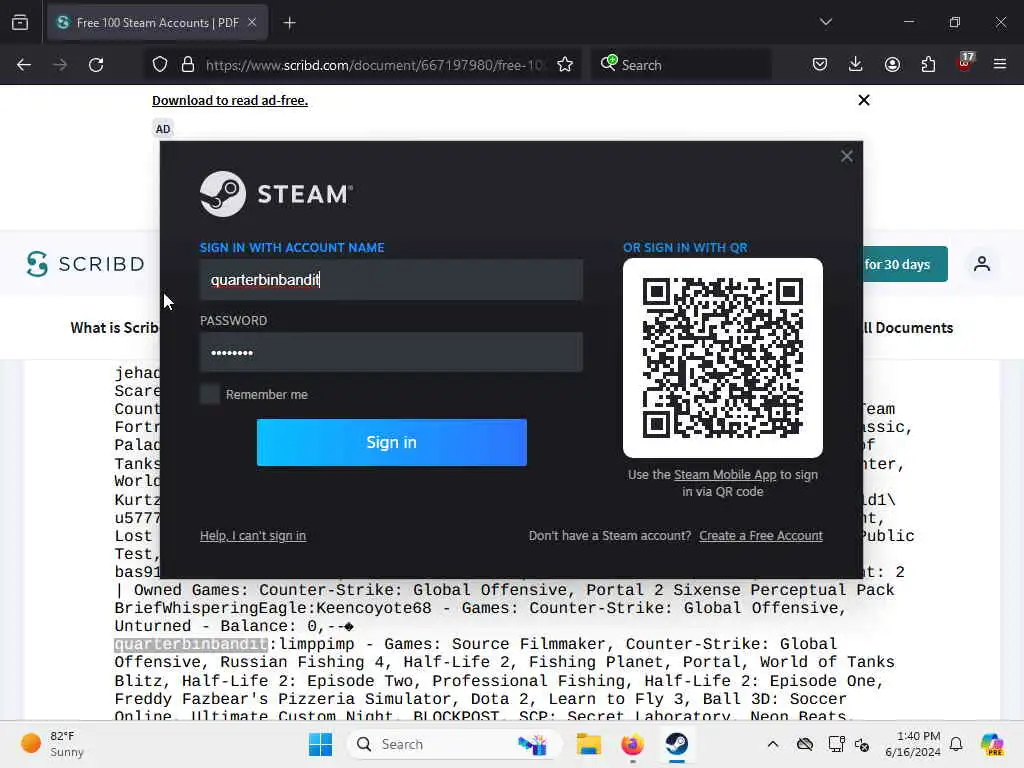Open the notifications bell in taskbar
The width and height of the screenshot is (1024, 768).
956,744
